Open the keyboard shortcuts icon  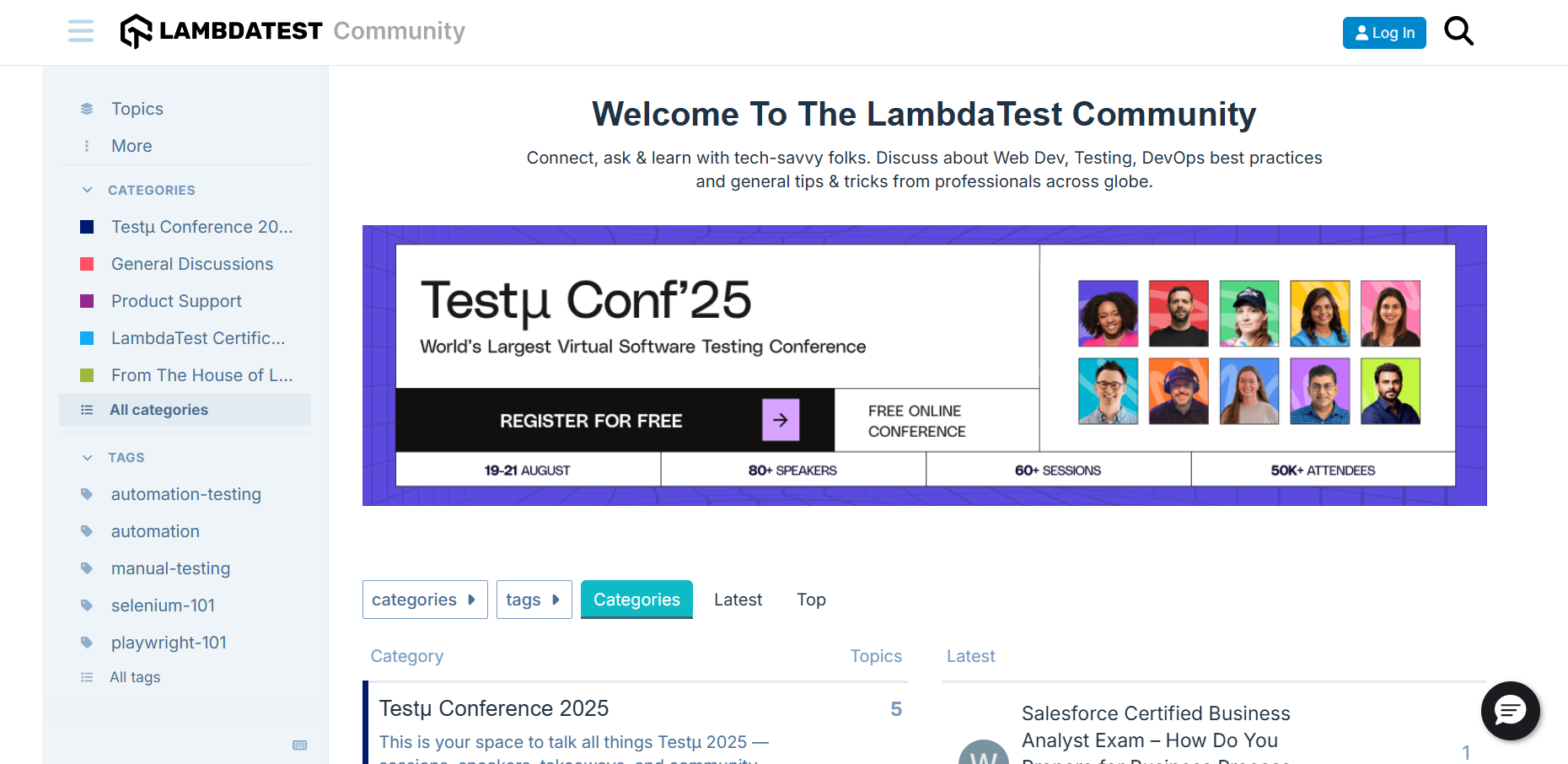(x=301, y=745)
